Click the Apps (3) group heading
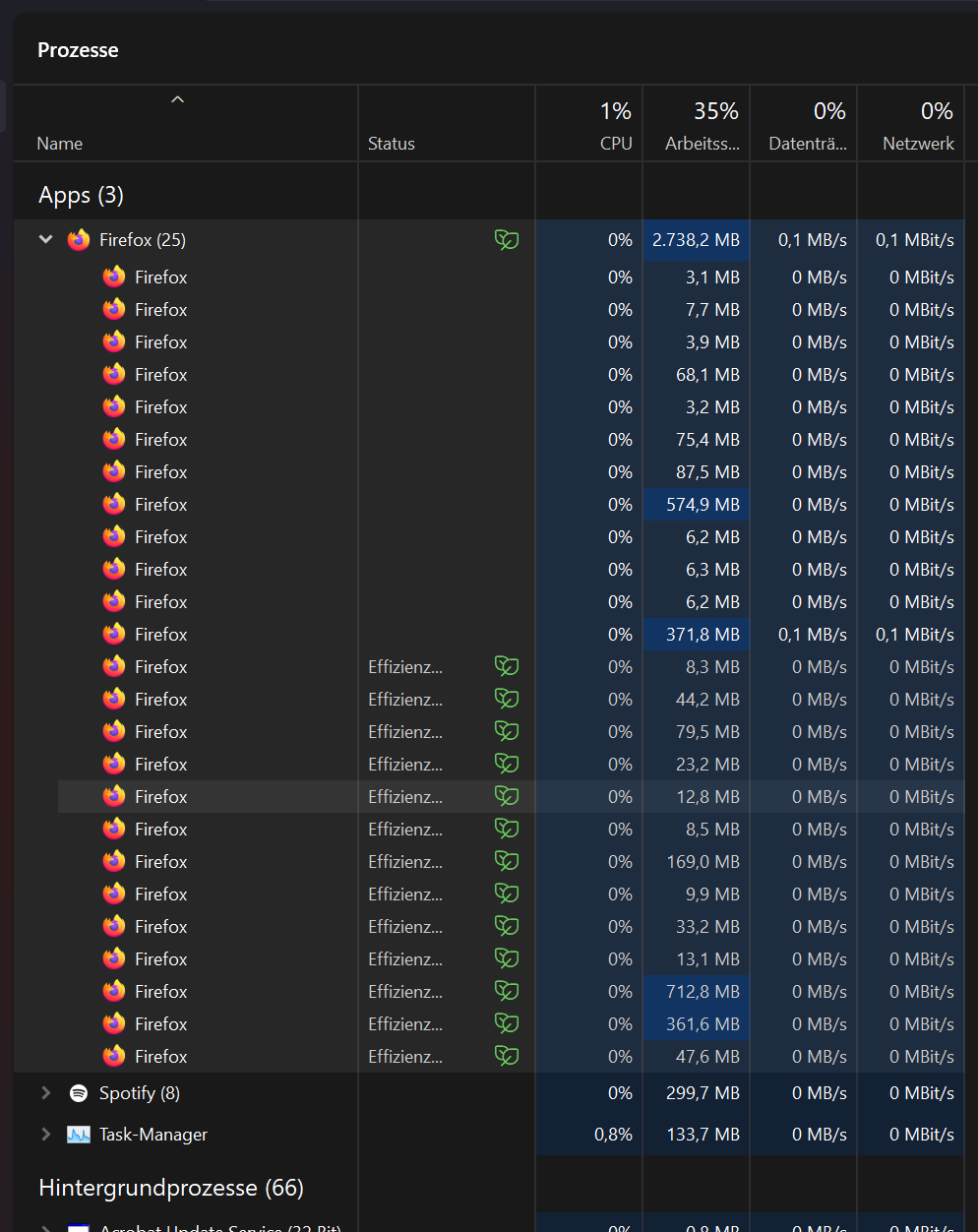978x1232 pixels. click(81, 195)
